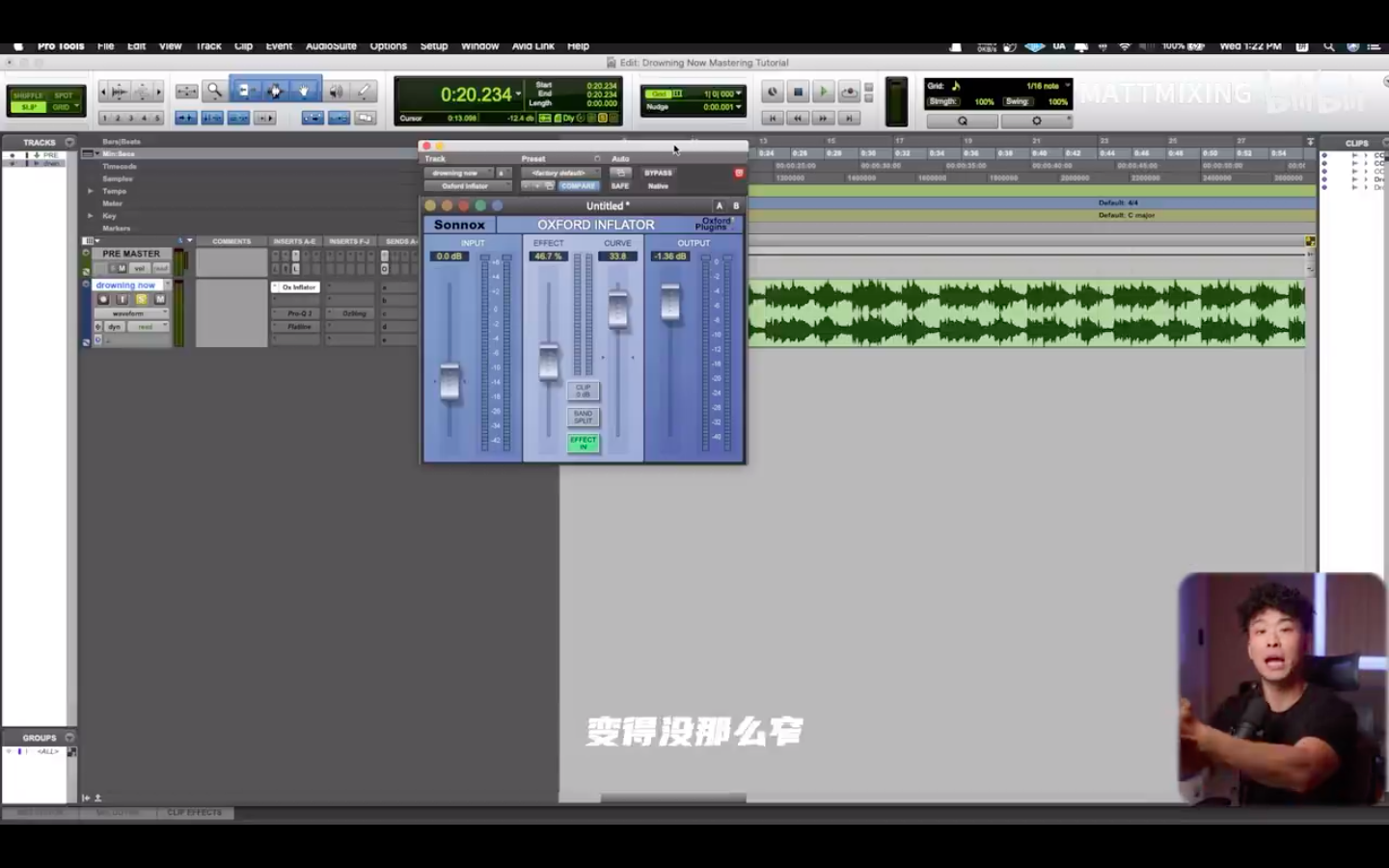This screenshot has width=1389, height=868.
Task: Select the Grabber hand tool
Action: 304,91
